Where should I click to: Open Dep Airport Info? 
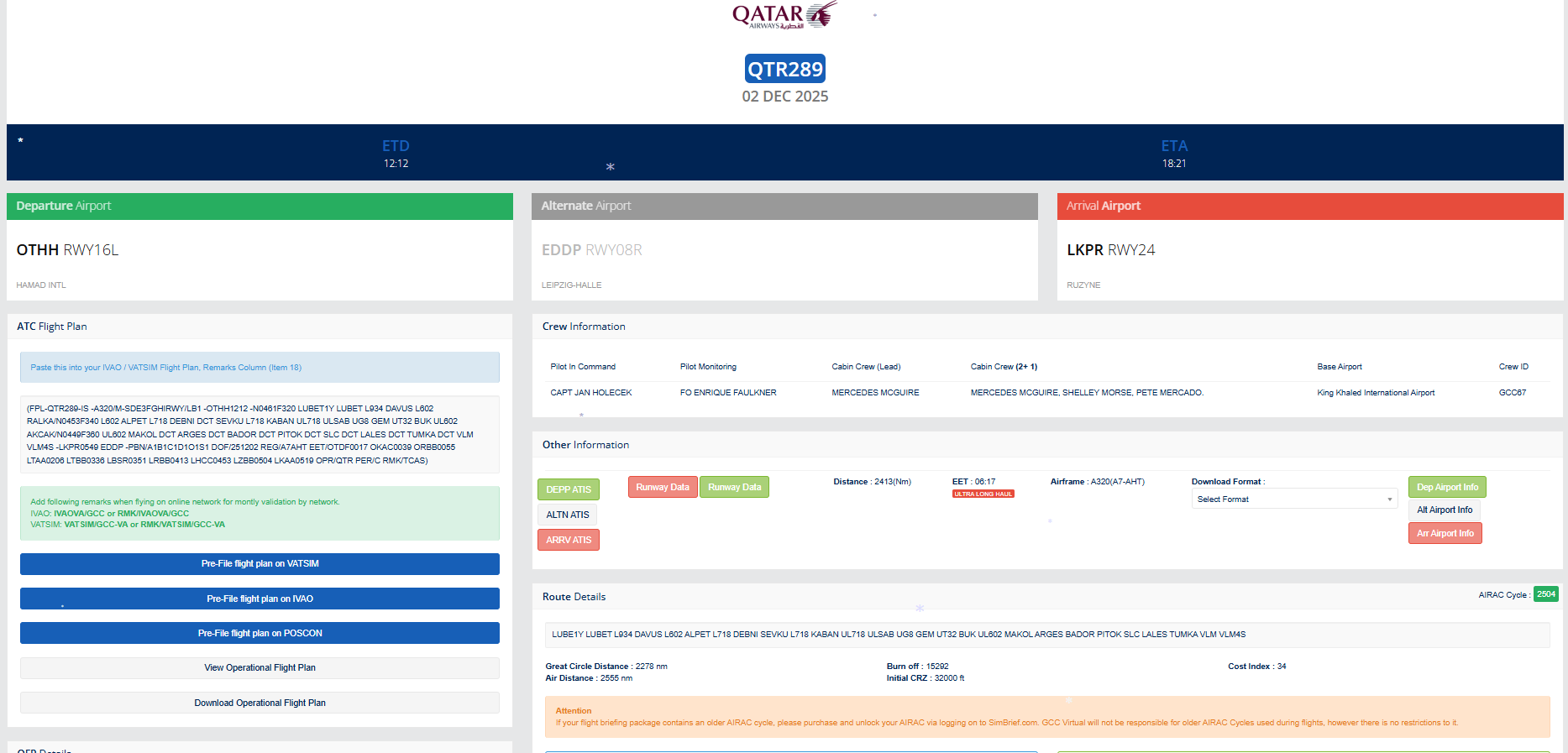tap(1447, 487)
